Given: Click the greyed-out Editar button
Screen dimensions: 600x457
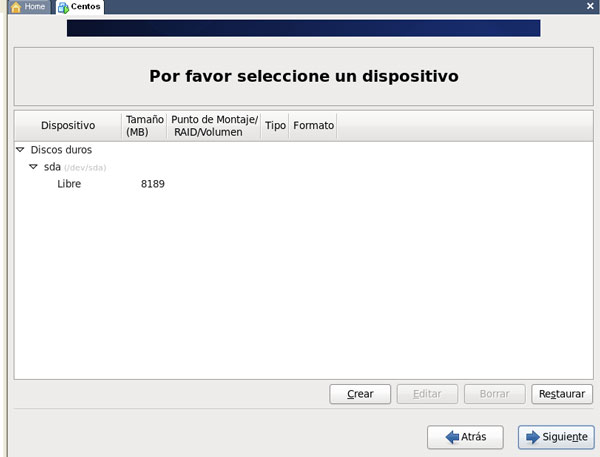Looking at the screenshot, I should [x=427, y=394].
